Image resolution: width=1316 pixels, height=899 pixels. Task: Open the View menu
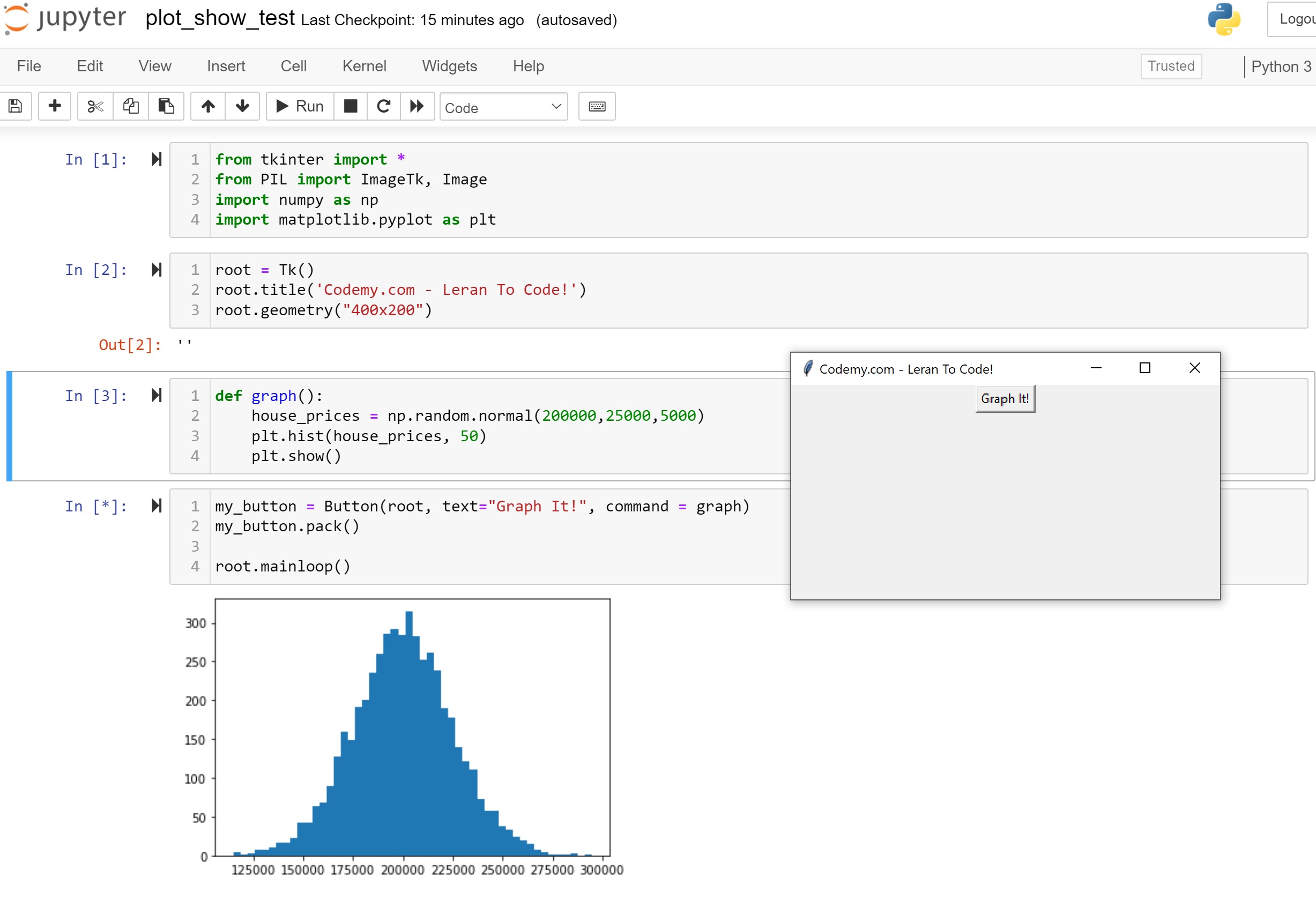pos(154,66)
